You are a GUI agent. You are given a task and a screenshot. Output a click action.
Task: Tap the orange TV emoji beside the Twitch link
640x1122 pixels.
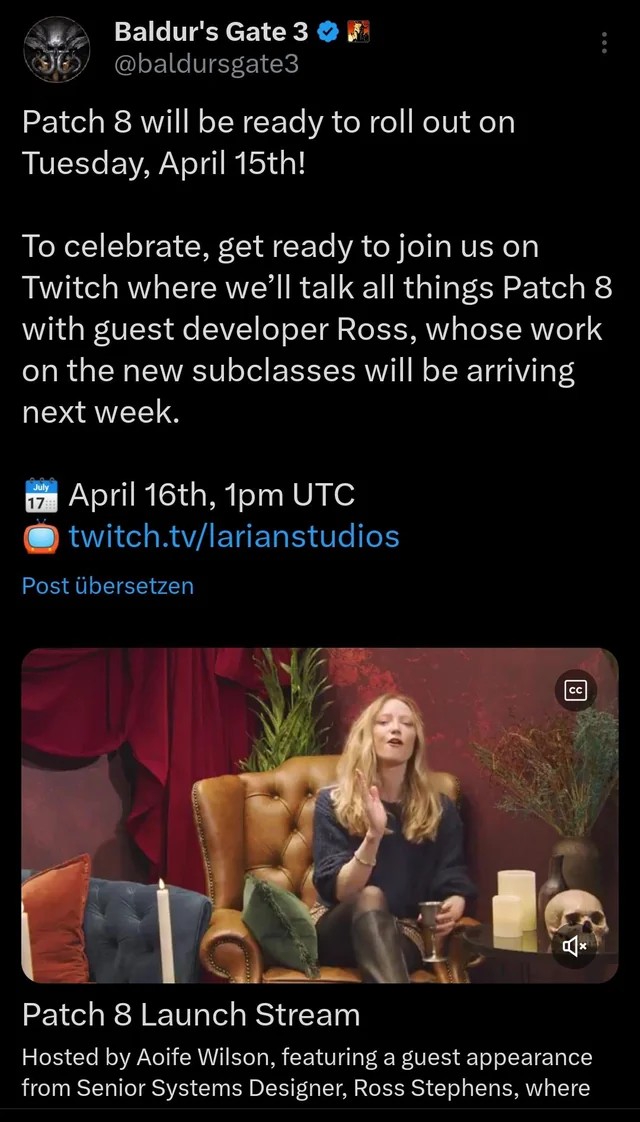point(41,537)
